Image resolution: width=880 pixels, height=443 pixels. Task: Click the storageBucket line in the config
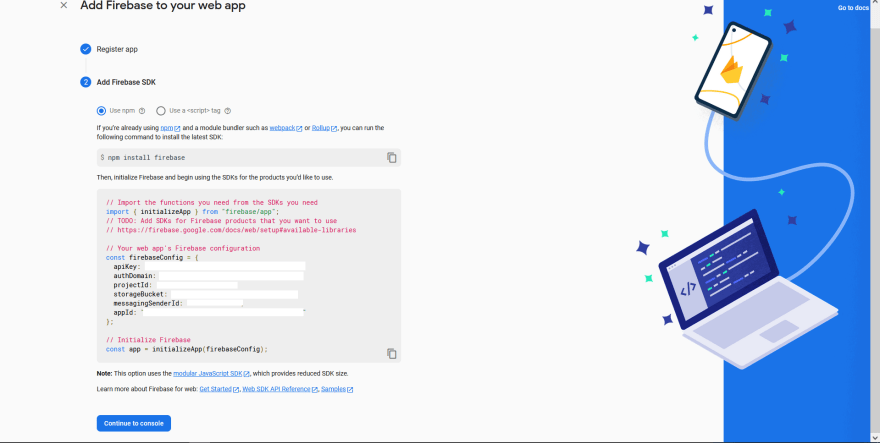point(206,294)
